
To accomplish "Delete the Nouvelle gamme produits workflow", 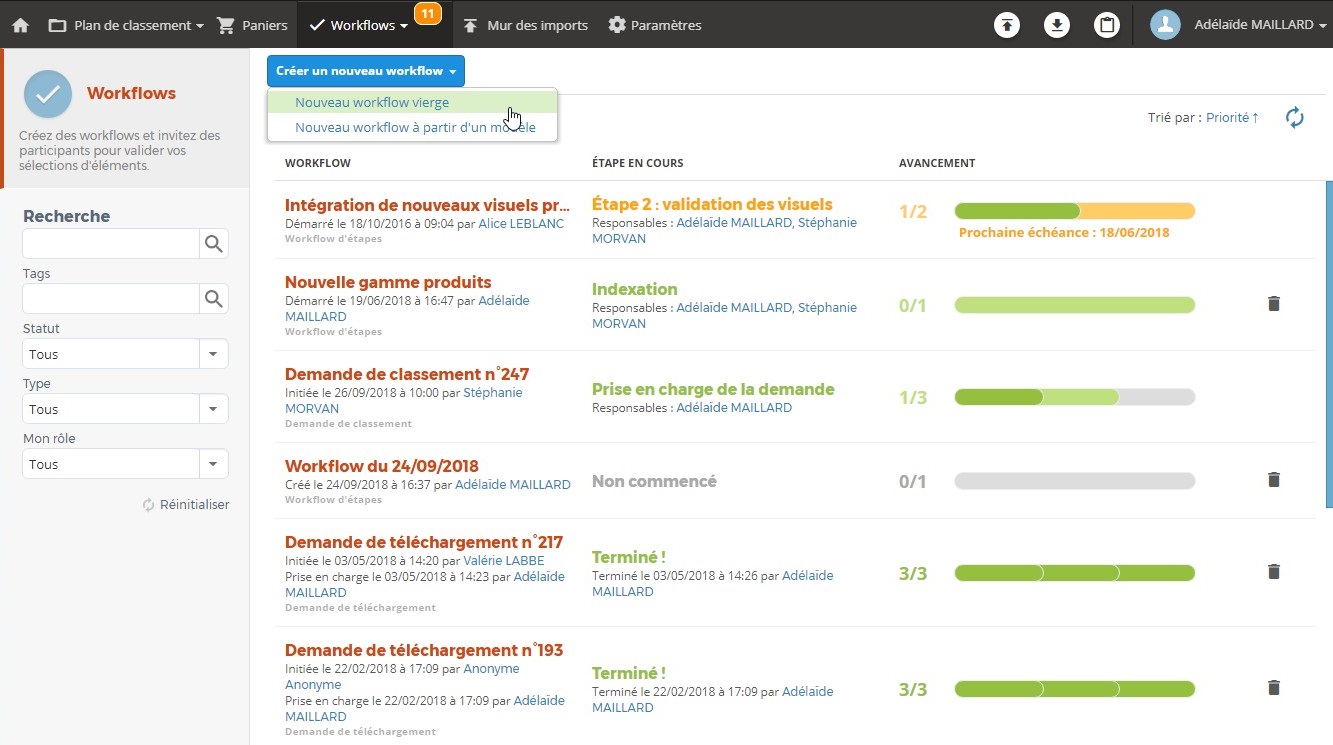I will click(1273, 304).
